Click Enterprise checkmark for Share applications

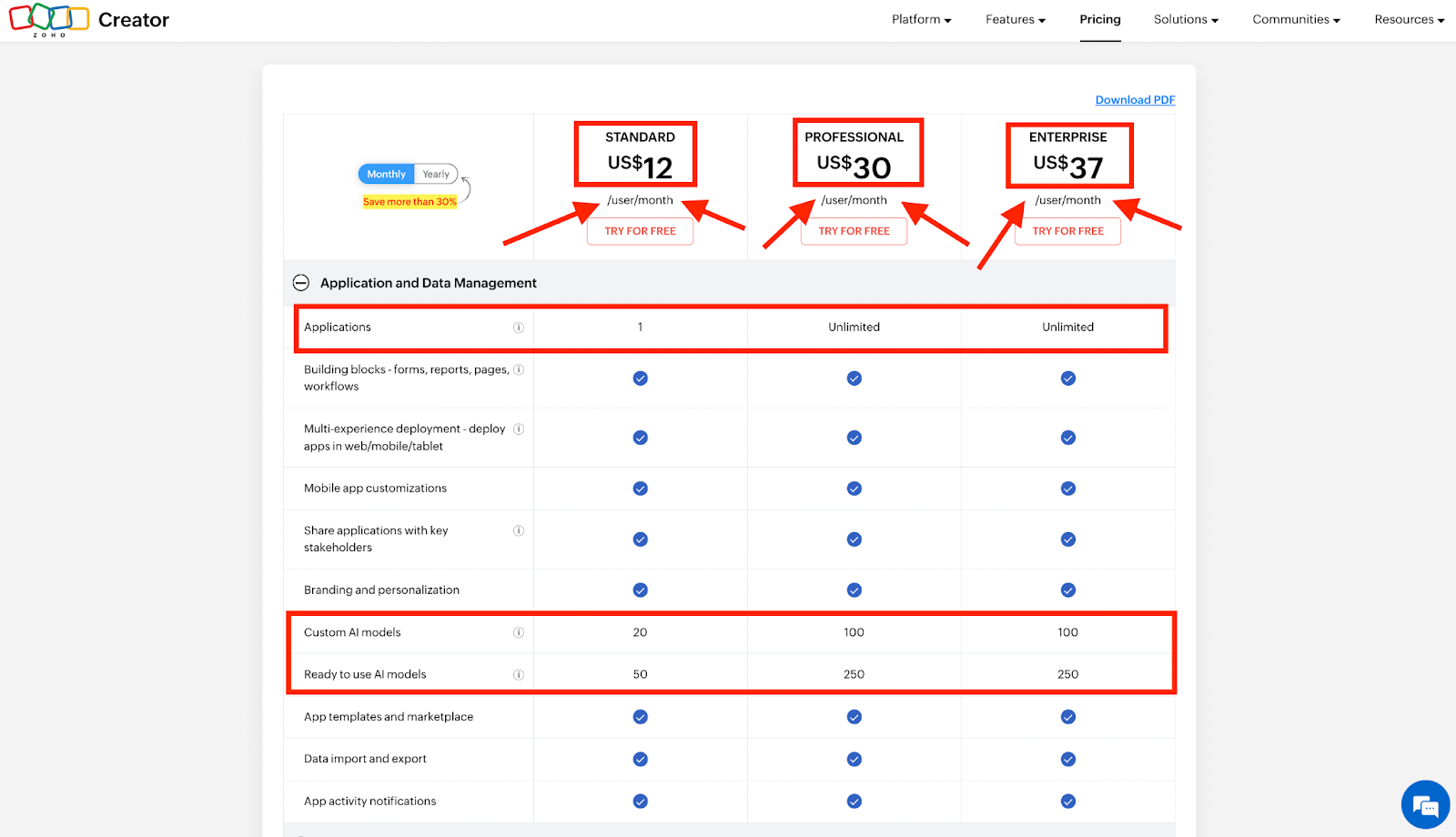click(1068, 540)
